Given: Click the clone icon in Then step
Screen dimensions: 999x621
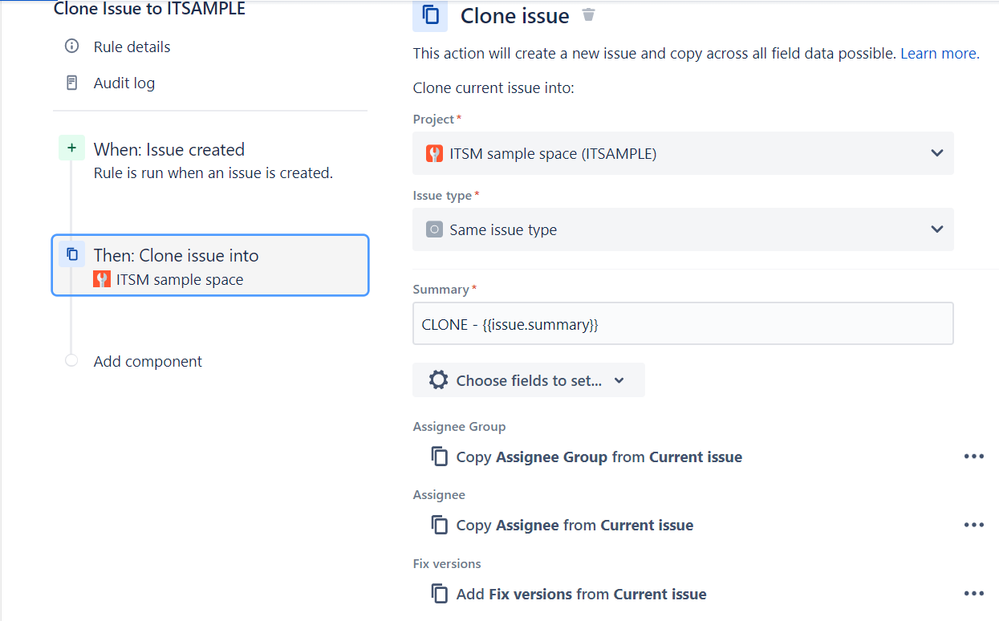Looking at the screenshot, I should pyautogui.click(x=72, y=254).
